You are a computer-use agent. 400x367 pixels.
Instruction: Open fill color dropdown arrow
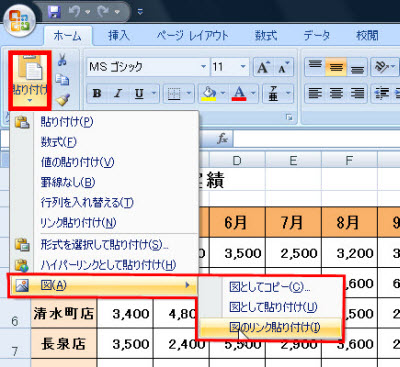(x=223, y=93)
